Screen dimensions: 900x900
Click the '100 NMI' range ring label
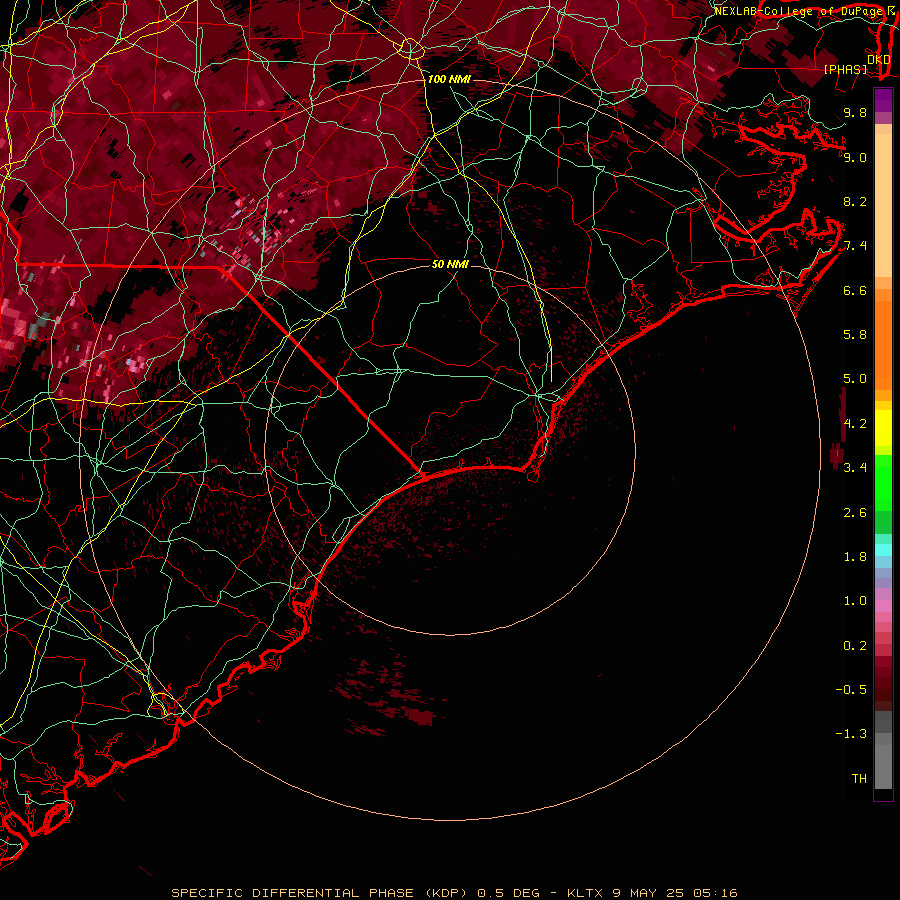point(448,79)
